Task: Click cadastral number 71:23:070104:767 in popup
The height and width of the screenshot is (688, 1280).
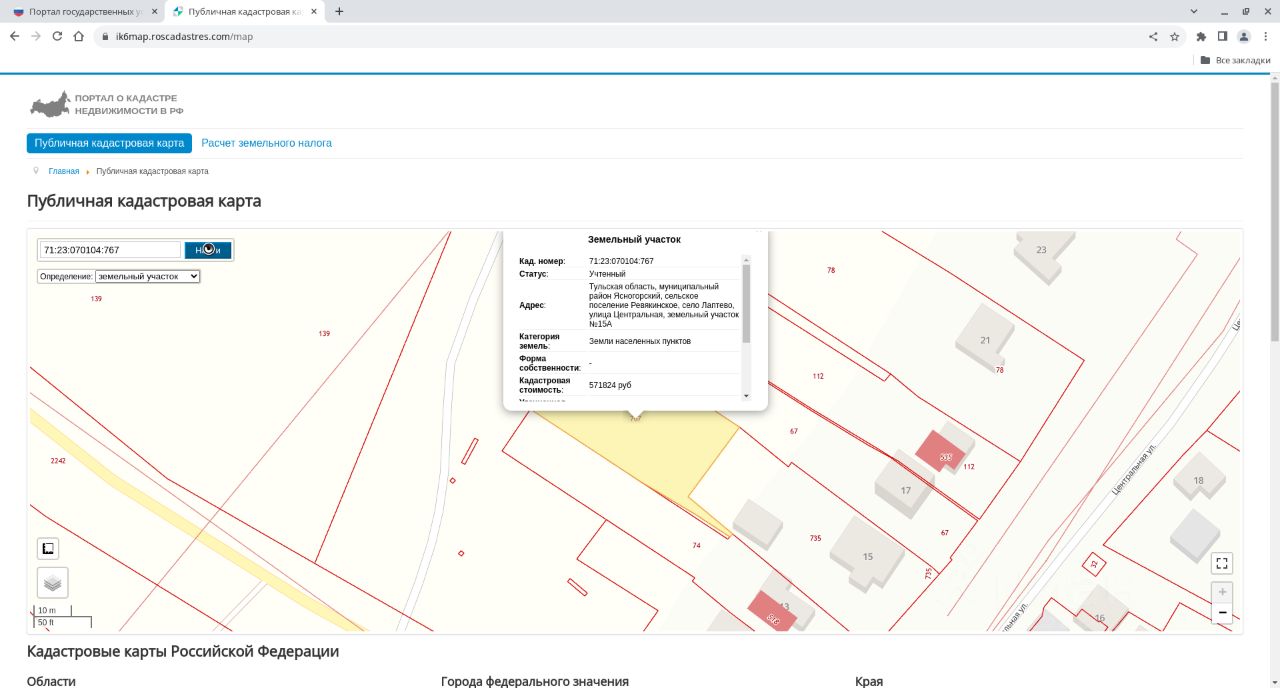Action: [x=621, y=261]
